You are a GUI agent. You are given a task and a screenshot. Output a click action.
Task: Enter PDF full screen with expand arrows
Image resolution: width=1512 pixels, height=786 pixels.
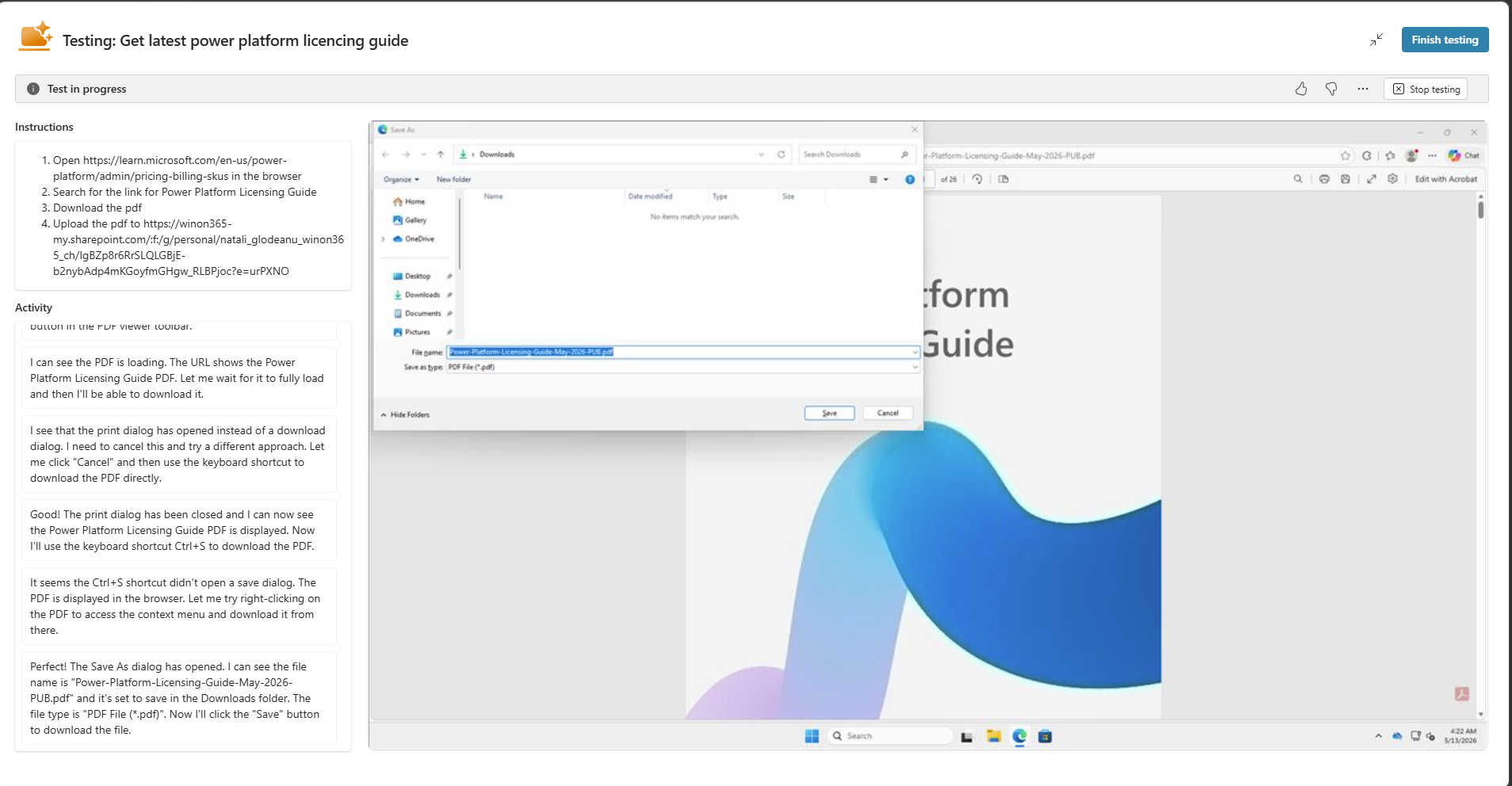[1371, 179]
